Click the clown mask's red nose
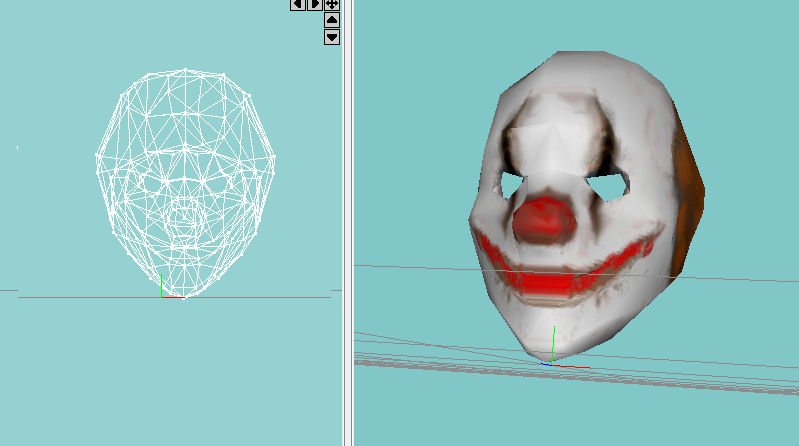 coord(544,221)
